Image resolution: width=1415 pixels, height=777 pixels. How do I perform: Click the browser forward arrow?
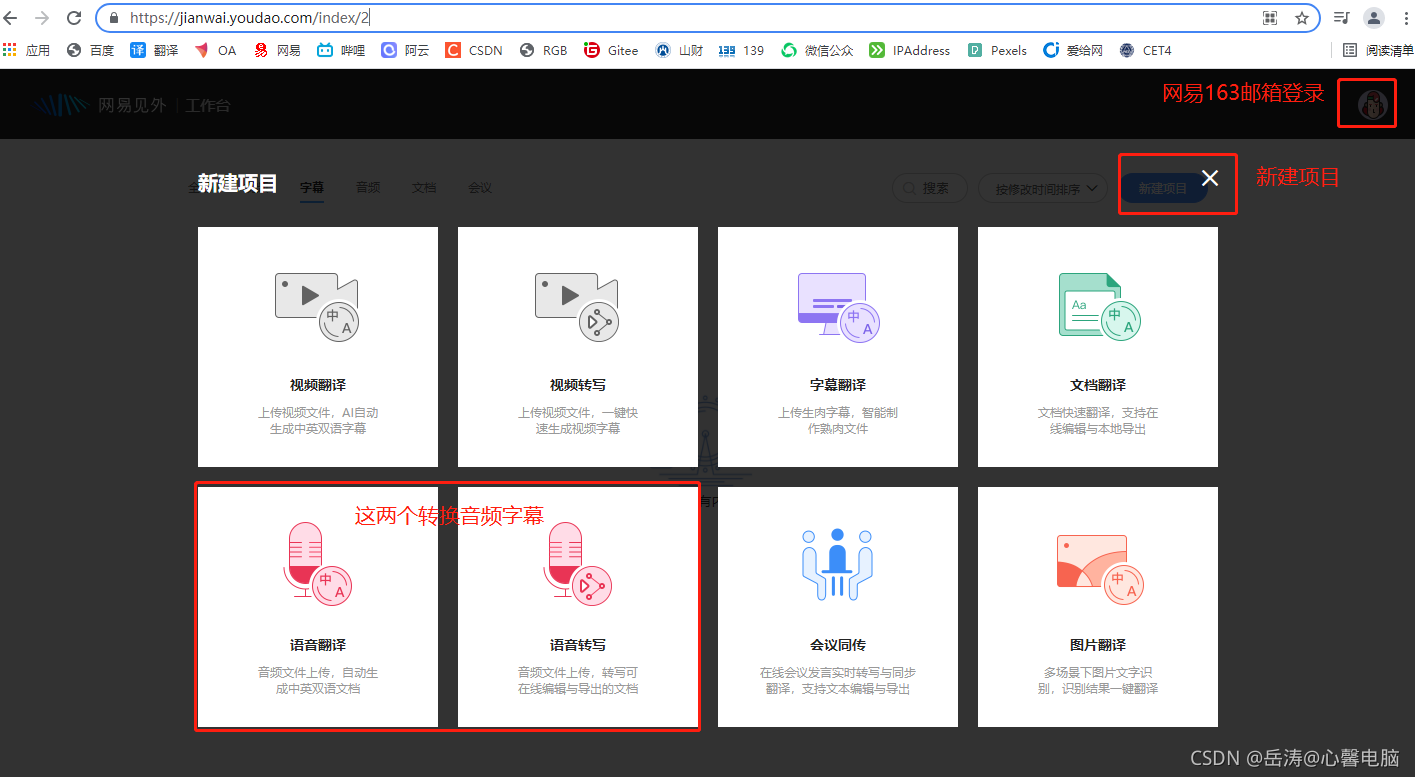(42, 18)
